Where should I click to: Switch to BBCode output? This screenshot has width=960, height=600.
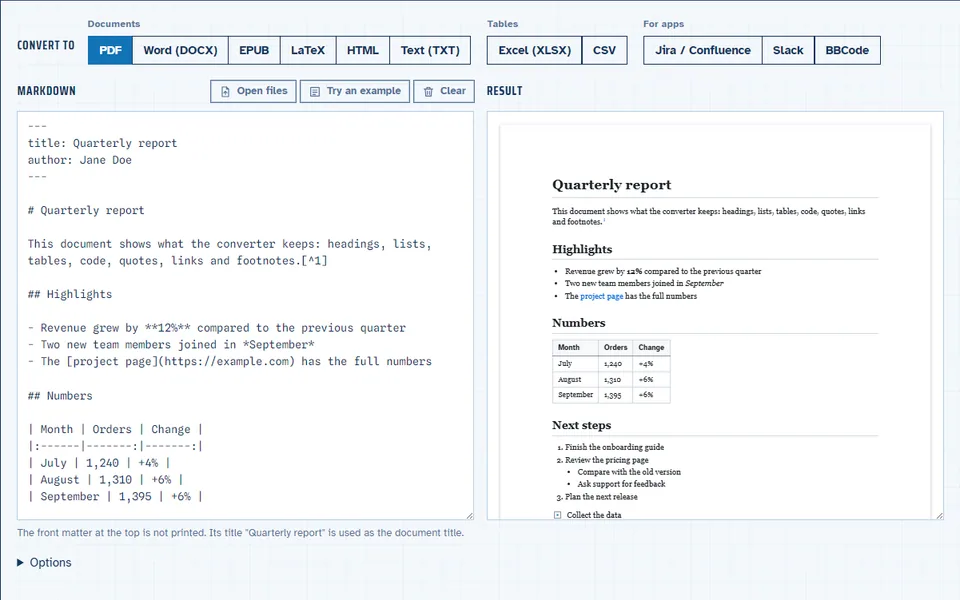847,50
